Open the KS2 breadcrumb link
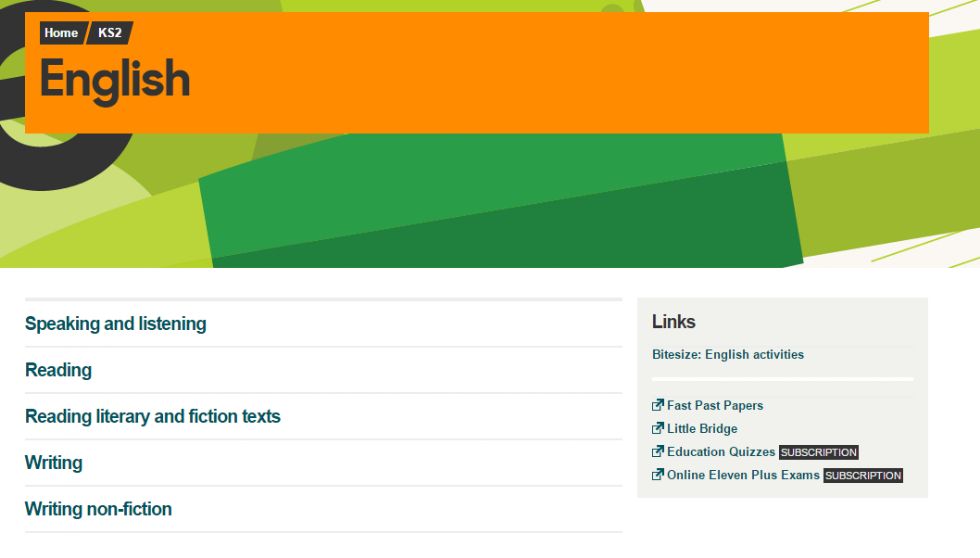The height and width of the screenshot is (558, 980). [110, 33]
